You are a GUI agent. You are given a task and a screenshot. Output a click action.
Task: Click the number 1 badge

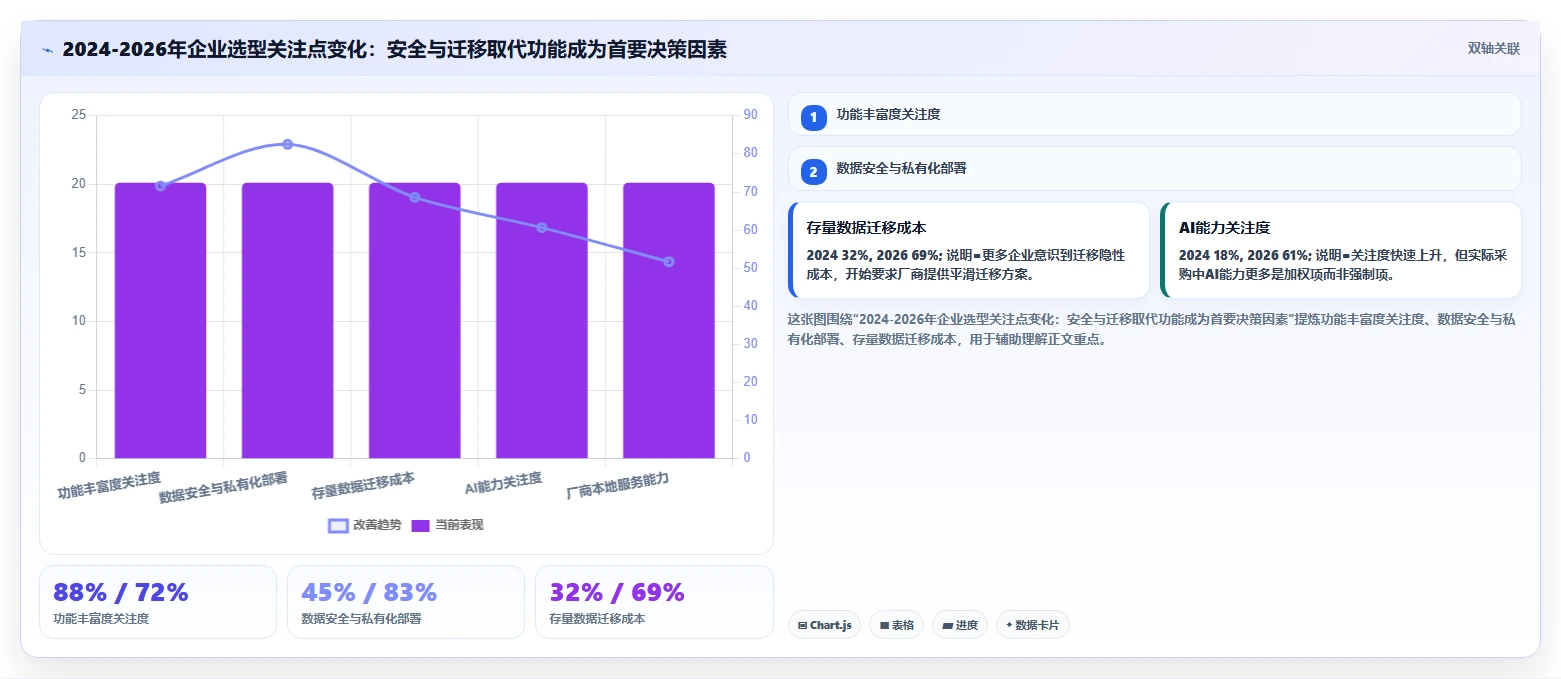pyautogui.click(x=813, y=116)
